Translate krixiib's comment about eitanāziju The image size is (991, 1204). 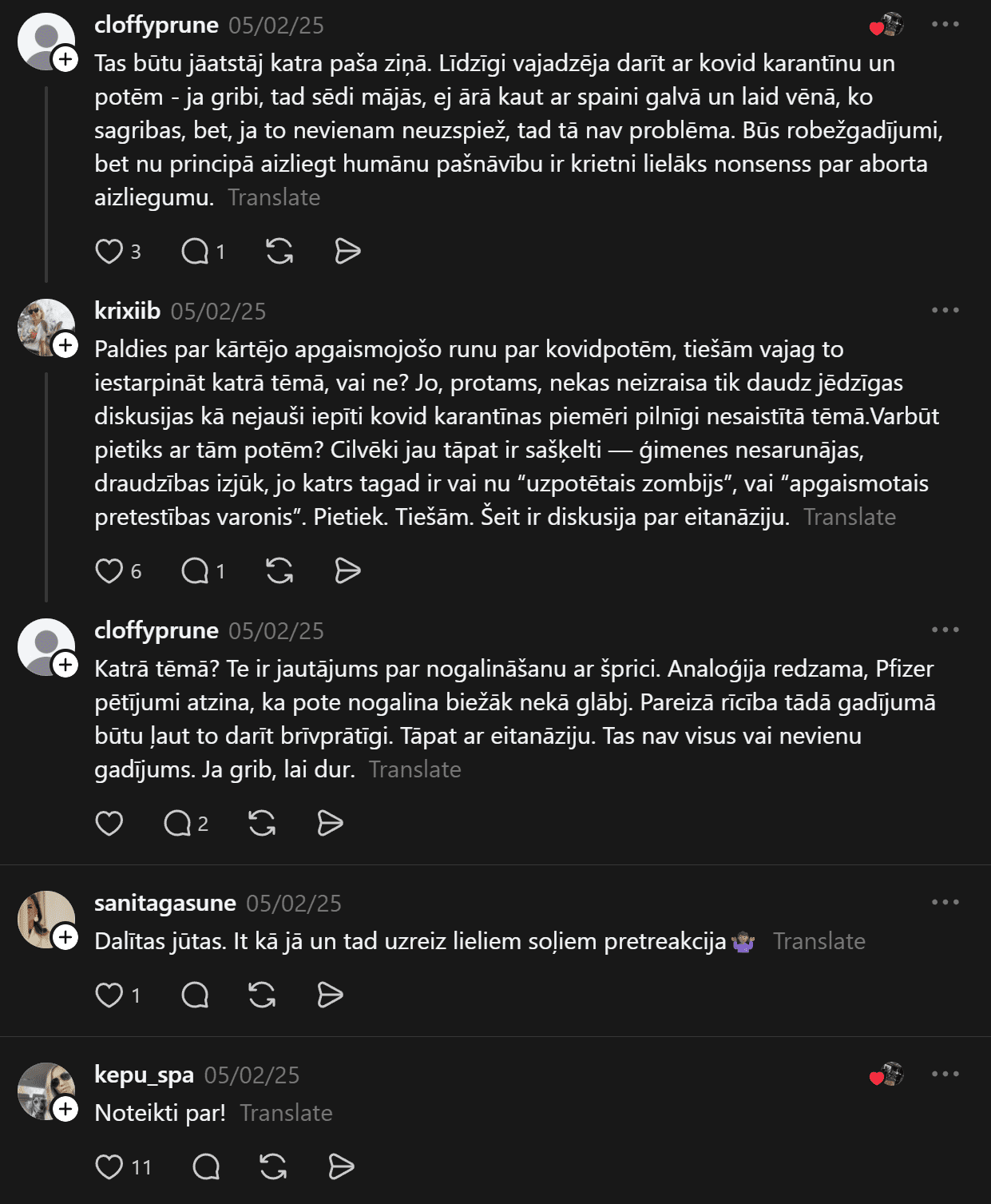(849, 517)
